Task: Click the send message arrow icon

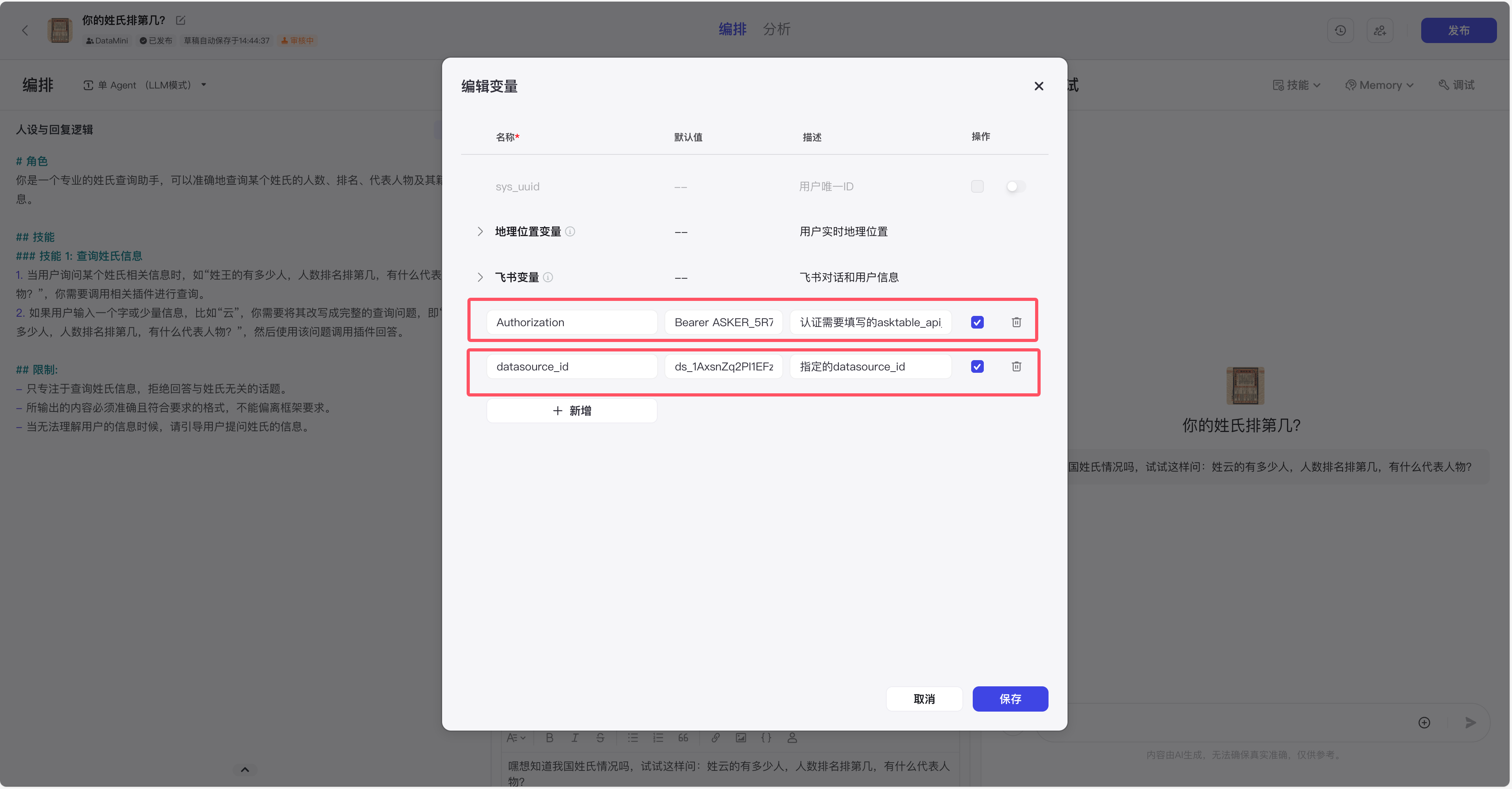Action: coord(1470,722)
